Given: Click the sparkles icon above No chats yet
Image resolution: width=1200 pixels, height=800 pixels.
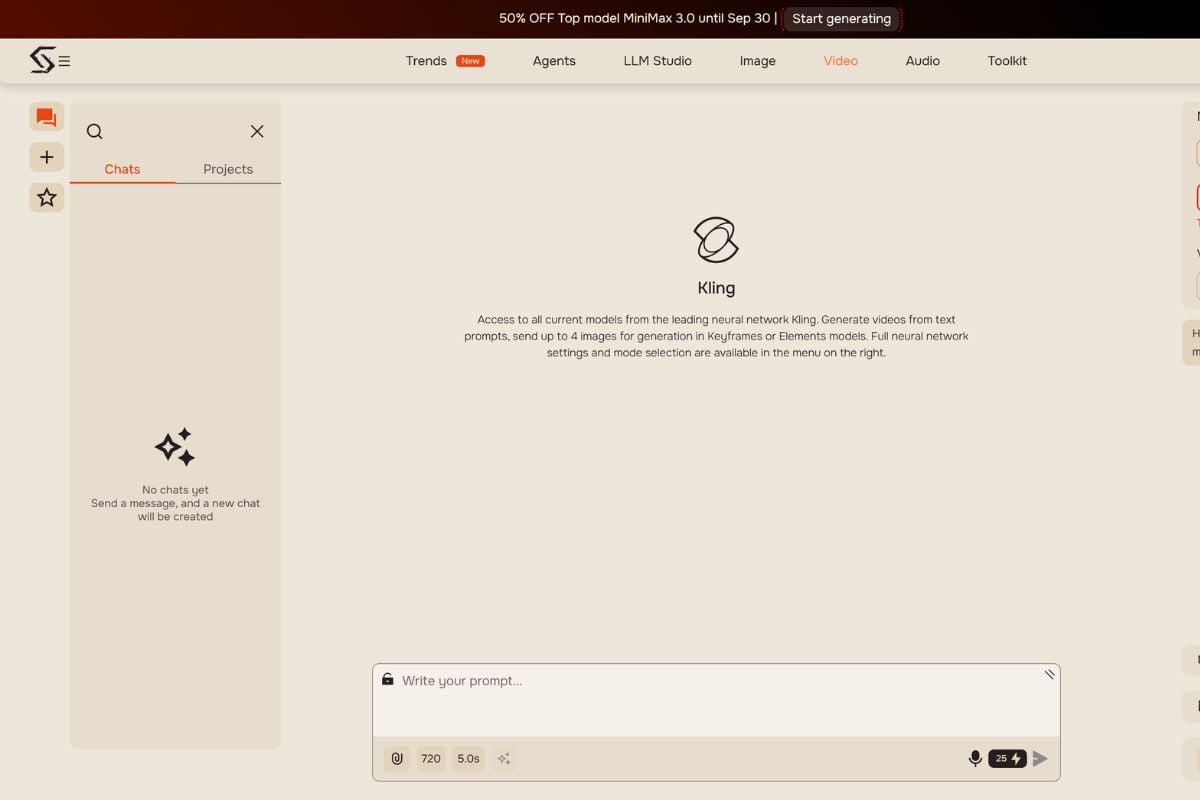Looking at the screenshot, I should [x=175, y=447].
